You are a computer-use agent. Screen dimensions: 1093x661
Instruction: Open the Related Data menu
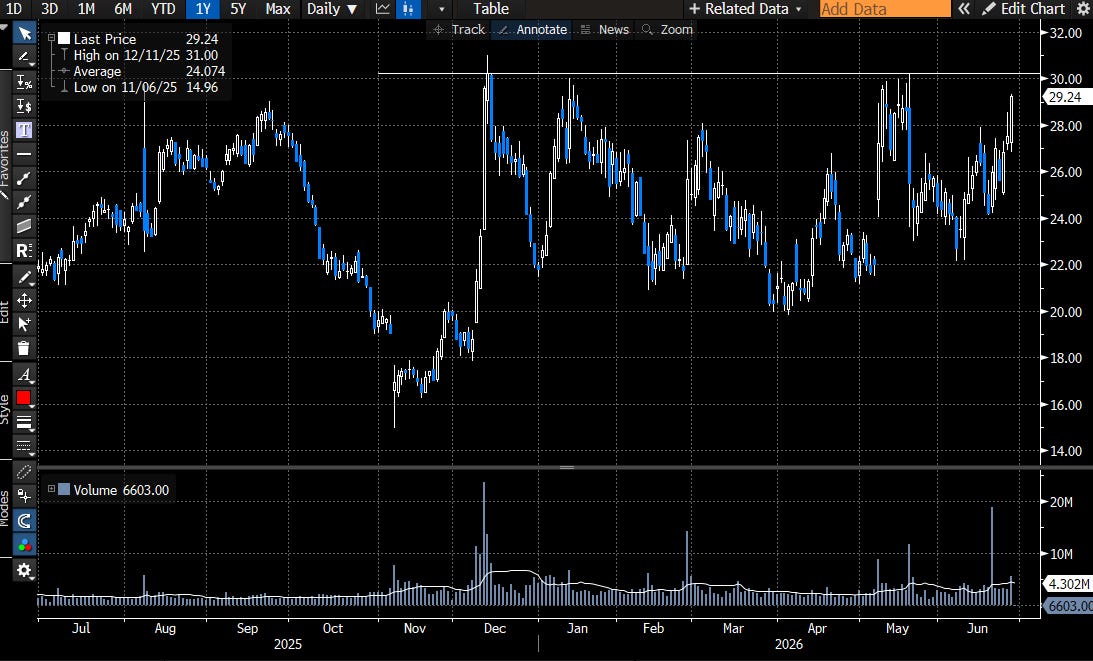[x=745, y=9]
